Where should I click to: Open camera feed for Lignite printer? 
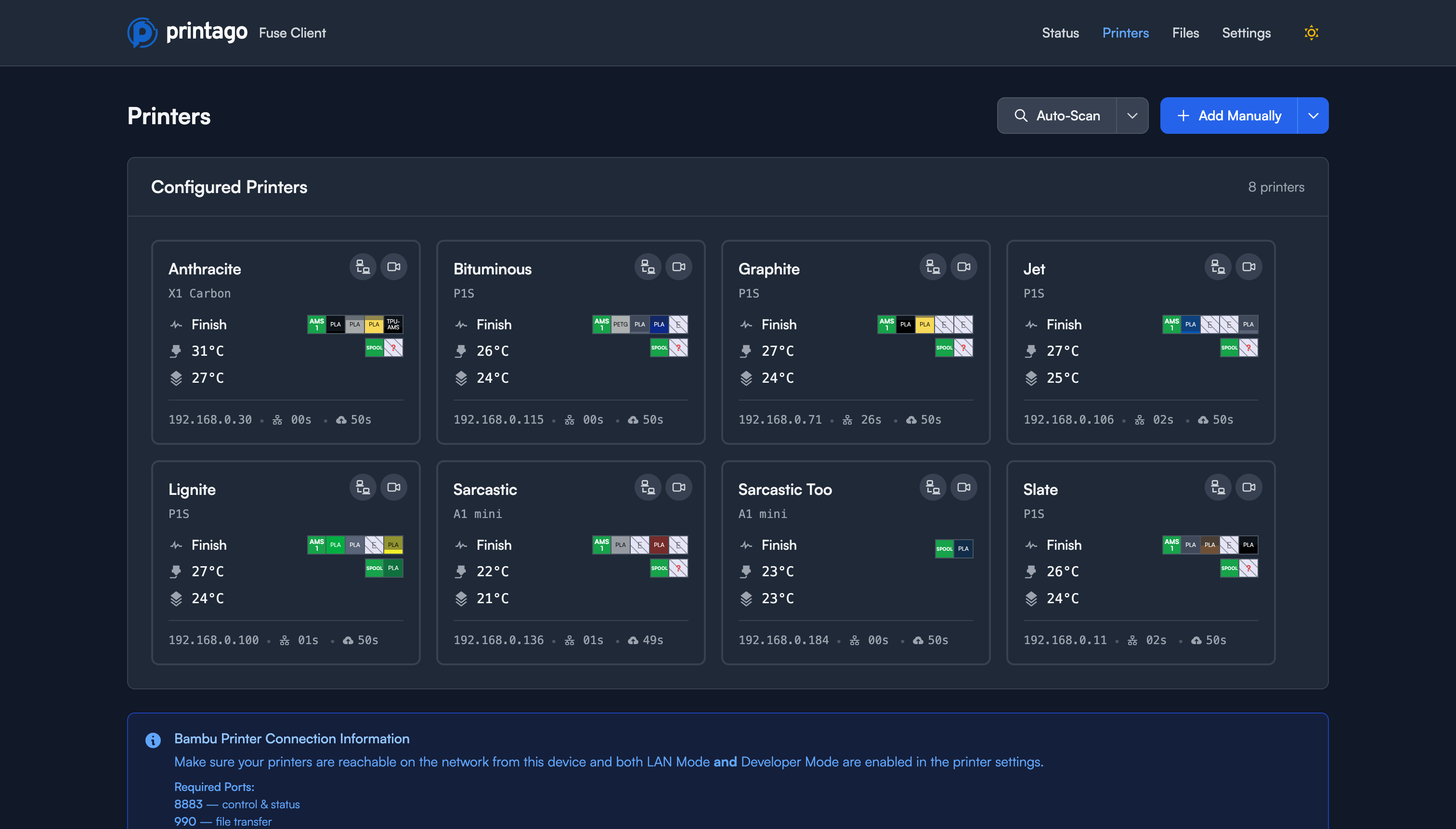393,487
